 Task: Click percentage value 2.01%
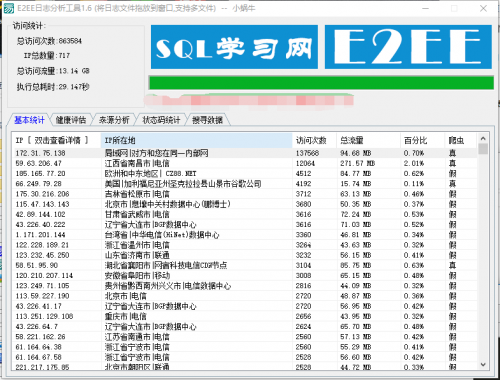pyautogui.click(x=414, y=163)
